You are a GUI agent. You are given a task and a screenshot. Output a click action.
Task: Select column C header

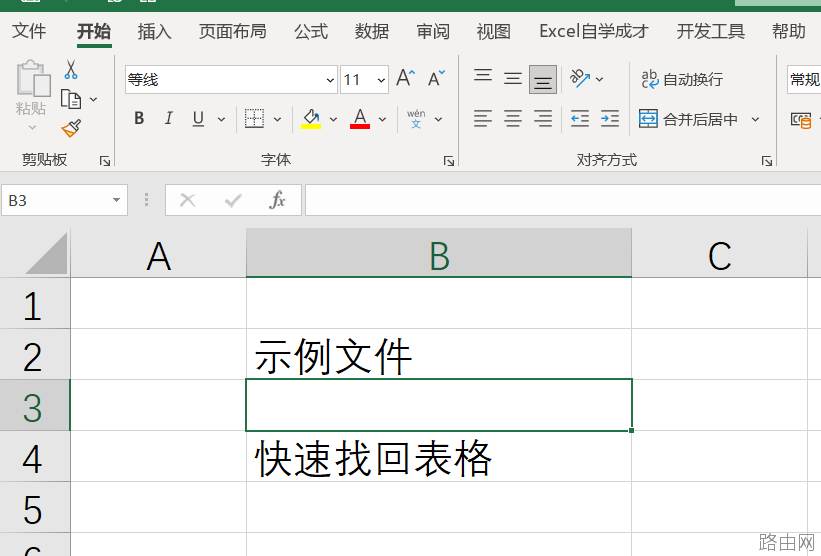719,252
